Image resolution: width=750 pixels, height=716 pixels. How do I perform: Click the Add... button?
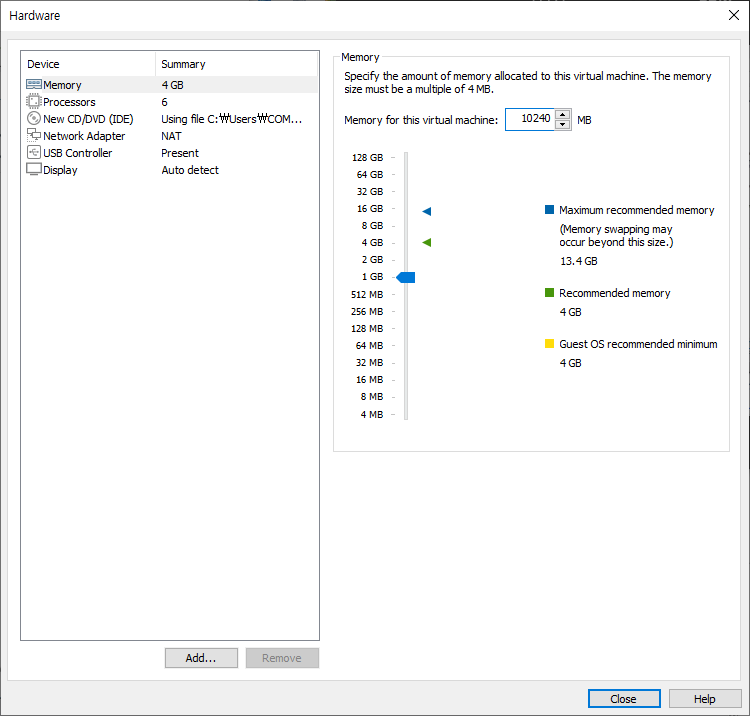point(201,658)
